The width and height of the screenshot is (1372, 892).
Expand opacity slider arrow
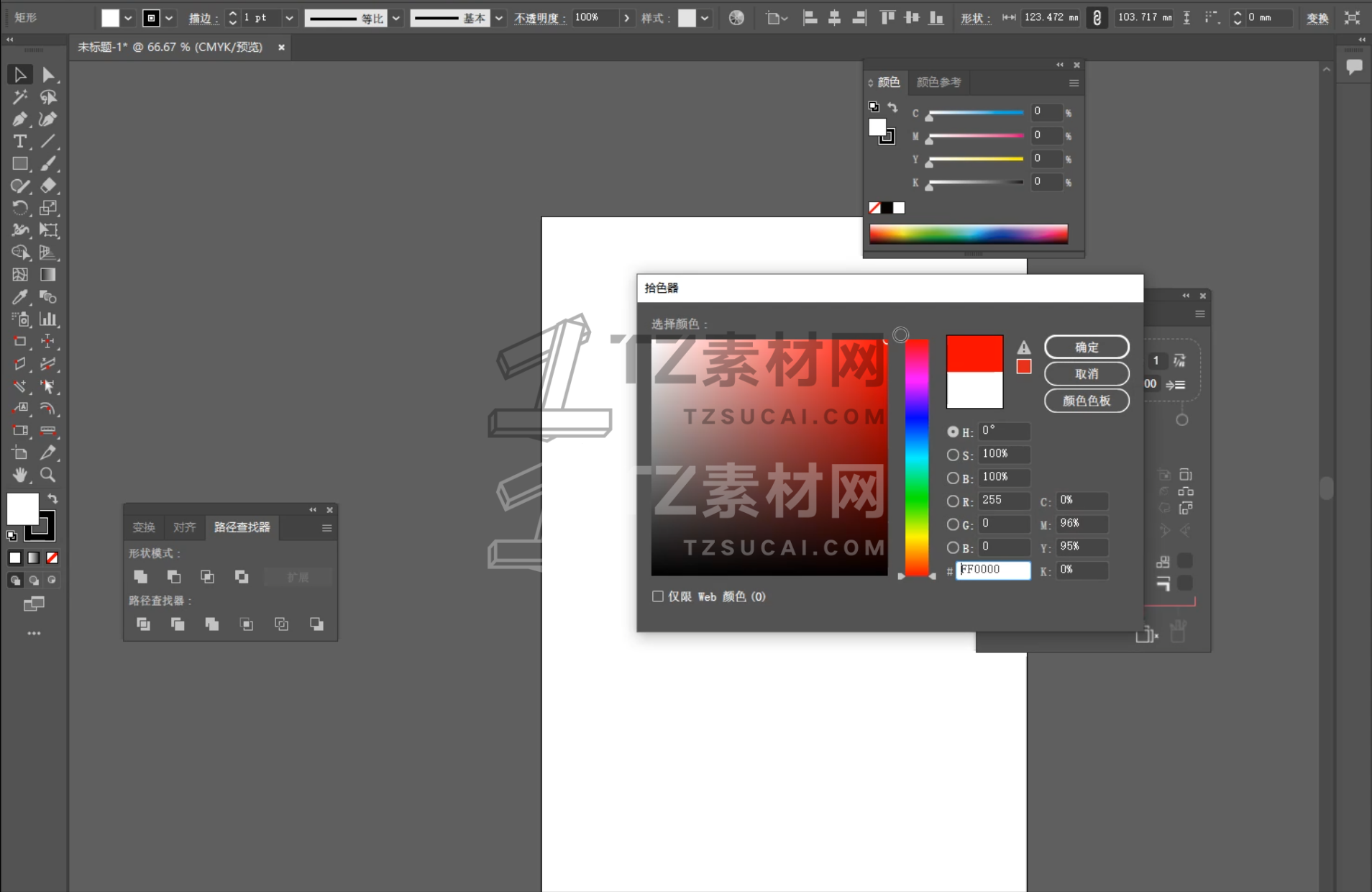[x=627, y=18]
